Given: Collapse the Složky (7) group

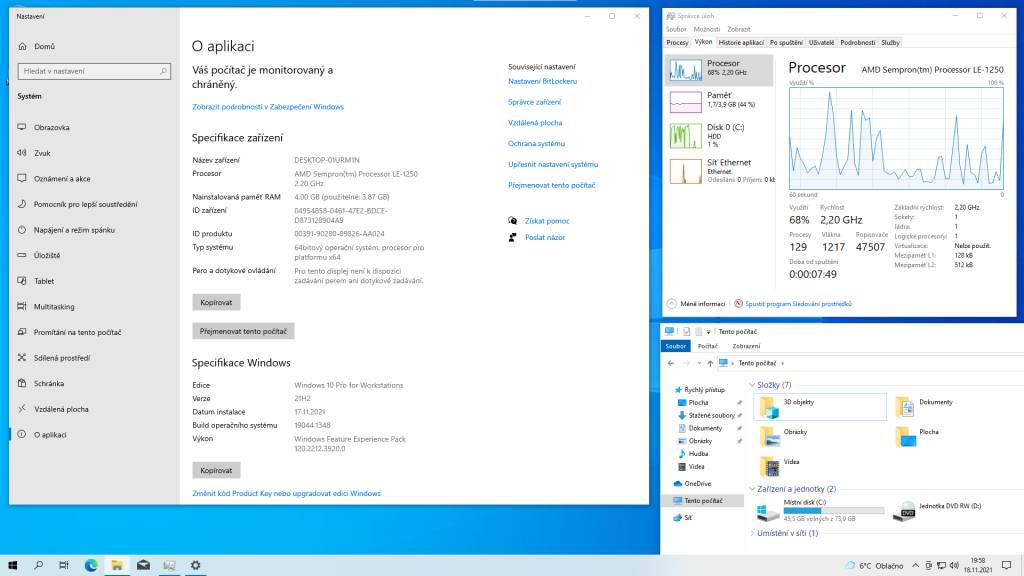Looking at the screenshot, I should pos(752,385).
